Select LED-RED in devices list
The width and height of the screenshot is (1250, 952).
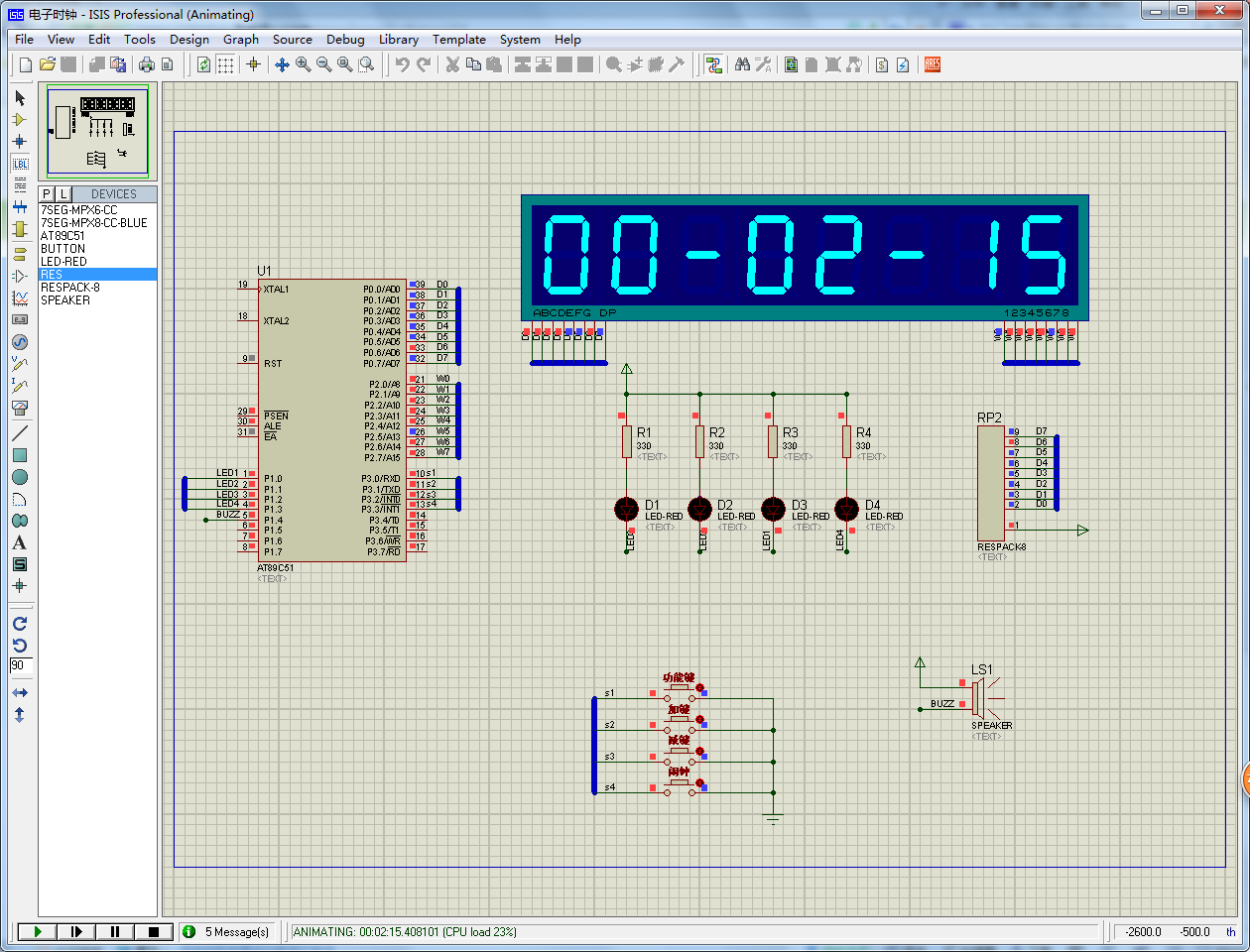63,262
